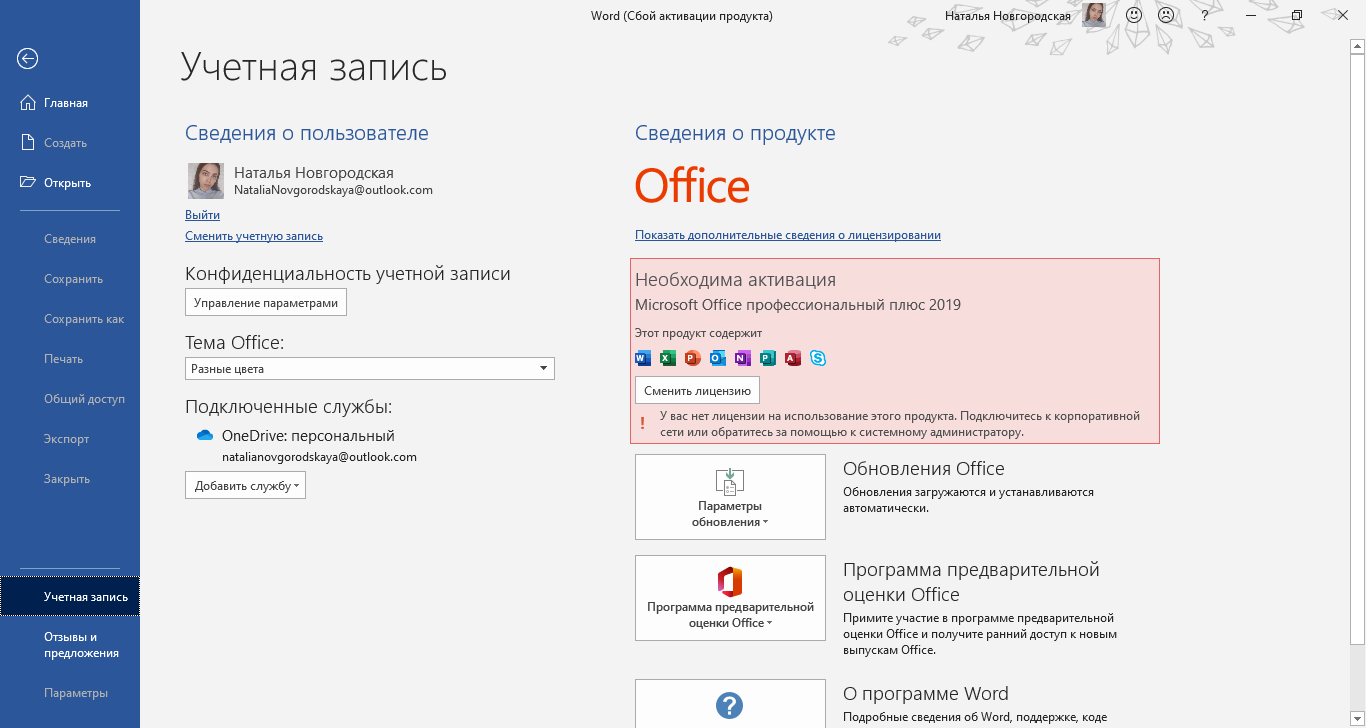
Task: Click Наталья Новгородская name in title bar
Action: pos(1008,15)
